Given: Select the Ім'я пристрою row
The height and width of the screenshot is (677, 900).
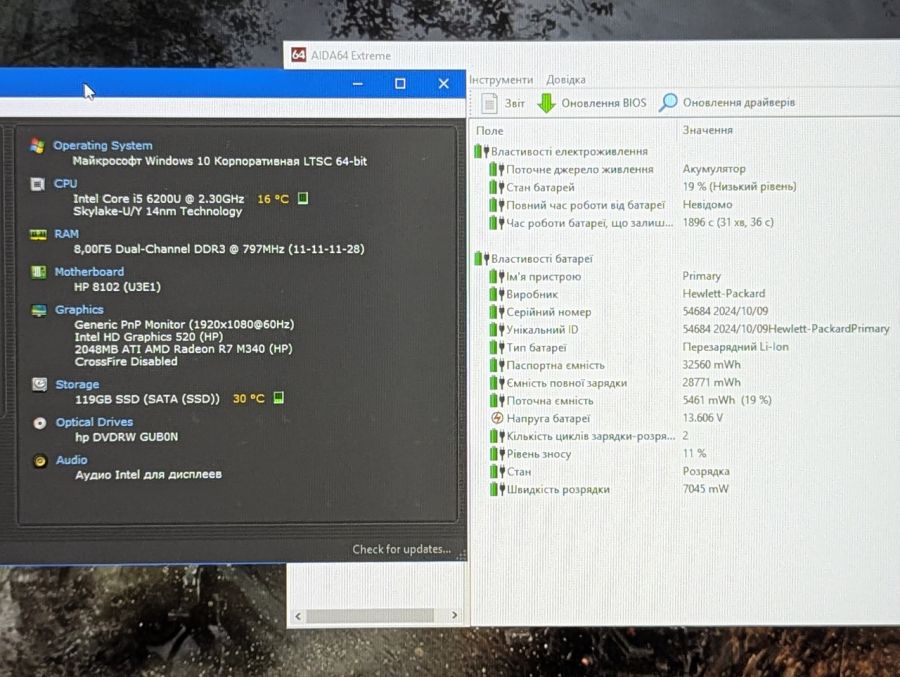Looking at the screenshot, I should coord(535,277).
